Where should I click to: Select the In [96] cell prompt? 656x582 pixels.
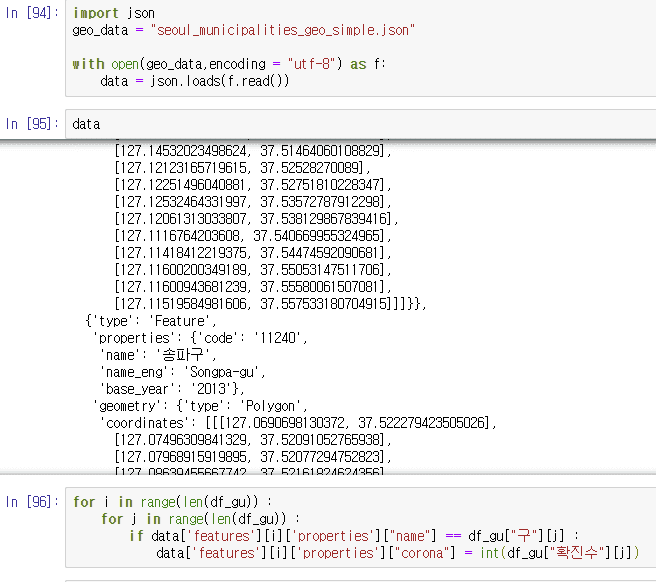pos(32,501)
